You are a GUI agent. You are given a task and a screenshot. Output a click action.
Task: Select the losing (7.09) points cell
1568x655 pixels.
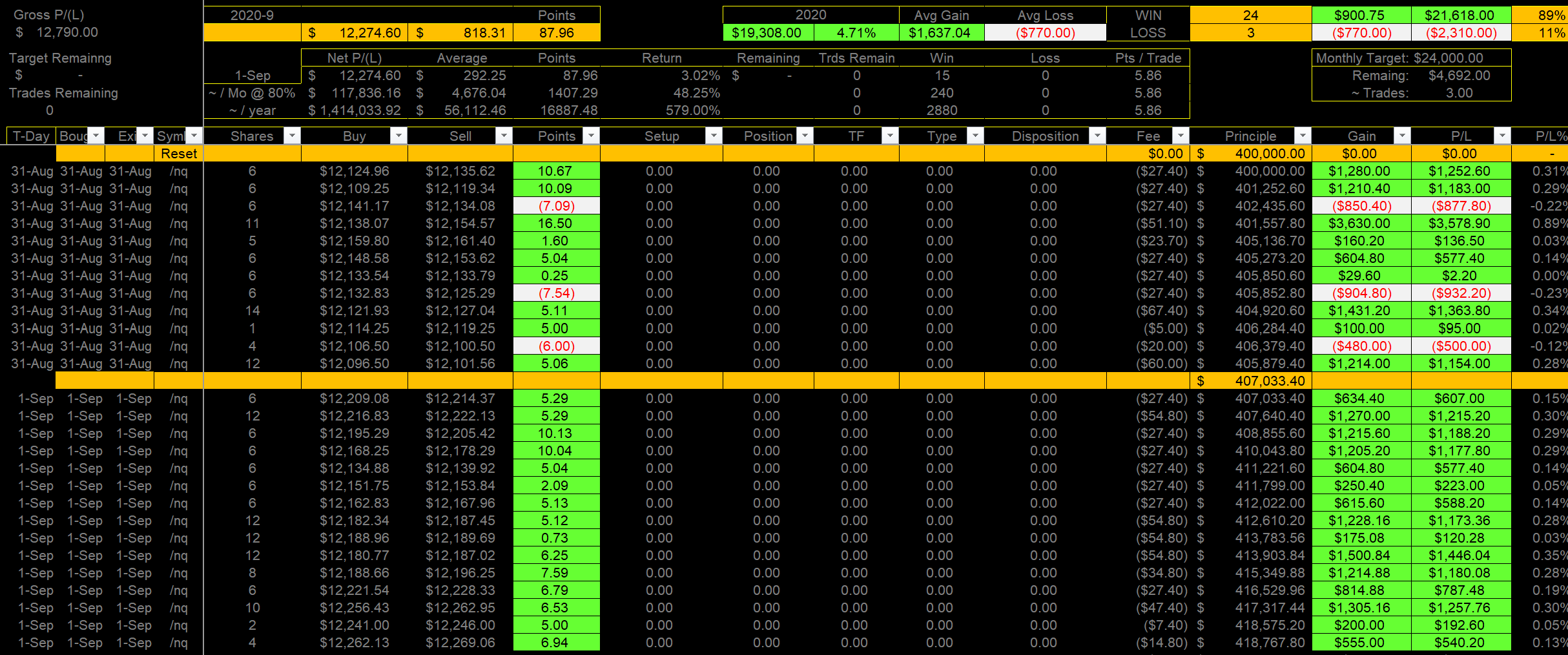coord(557,206)
